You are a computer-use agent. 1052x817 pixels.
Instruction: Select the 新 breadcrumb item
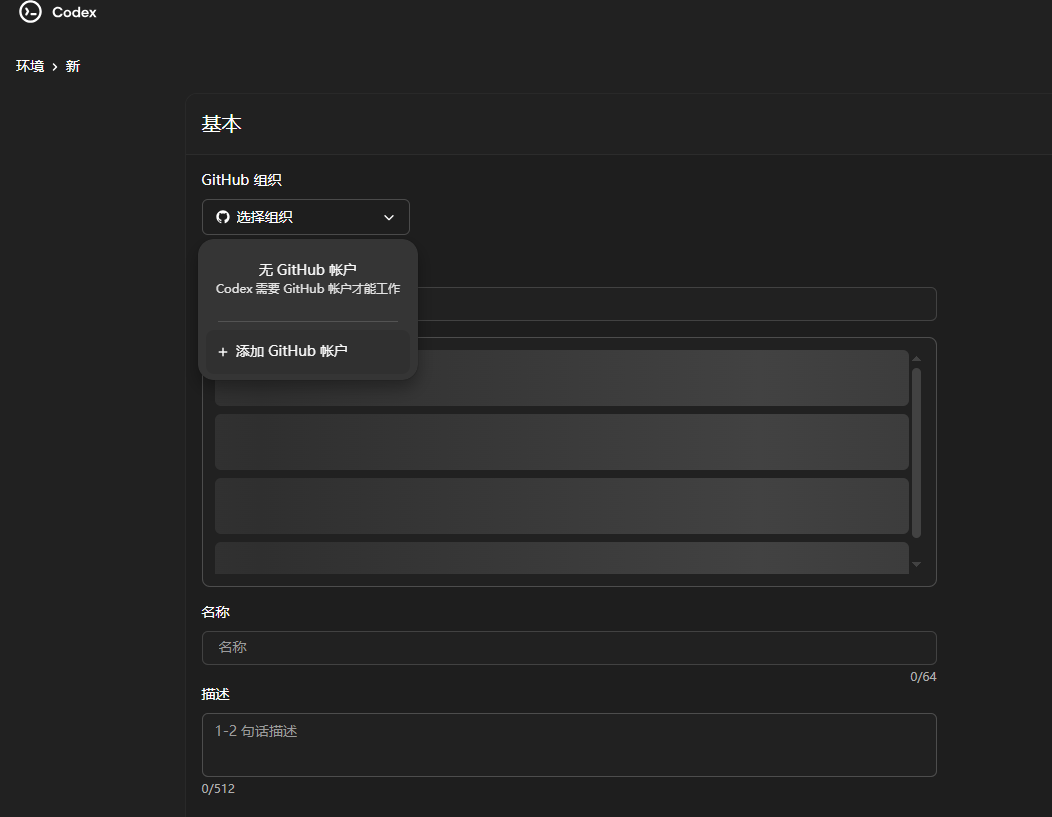pos(73,66)
